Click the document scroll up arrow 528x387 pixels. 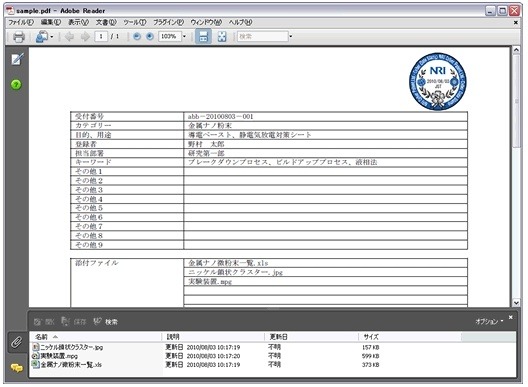tap(516, 50)
